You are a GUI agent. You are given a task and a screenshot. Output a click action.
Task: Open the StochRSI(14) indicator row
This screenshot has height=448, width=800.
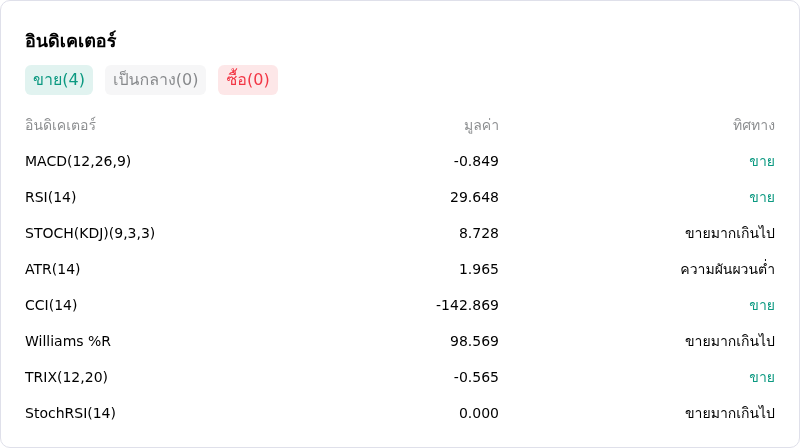coord(399,413)
